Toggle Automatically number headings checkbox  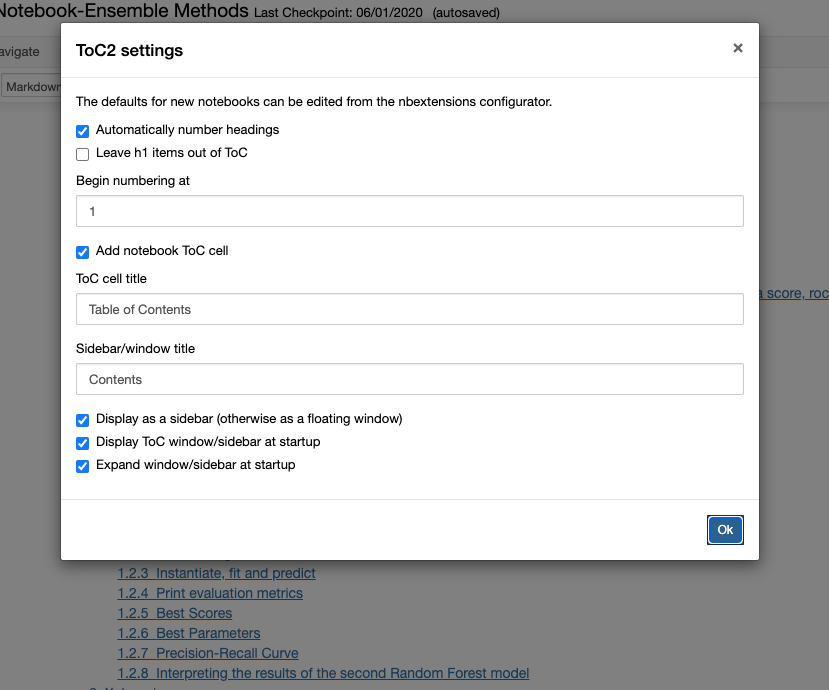pyautogui.click(x=83, y=130)
